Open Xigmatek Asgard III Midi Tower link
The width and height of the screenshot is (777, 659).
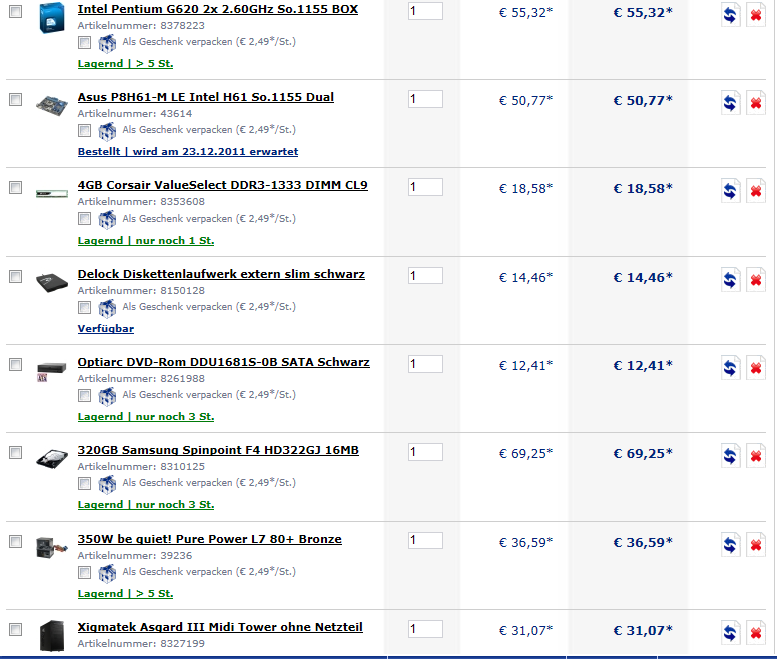coord(220,627)
